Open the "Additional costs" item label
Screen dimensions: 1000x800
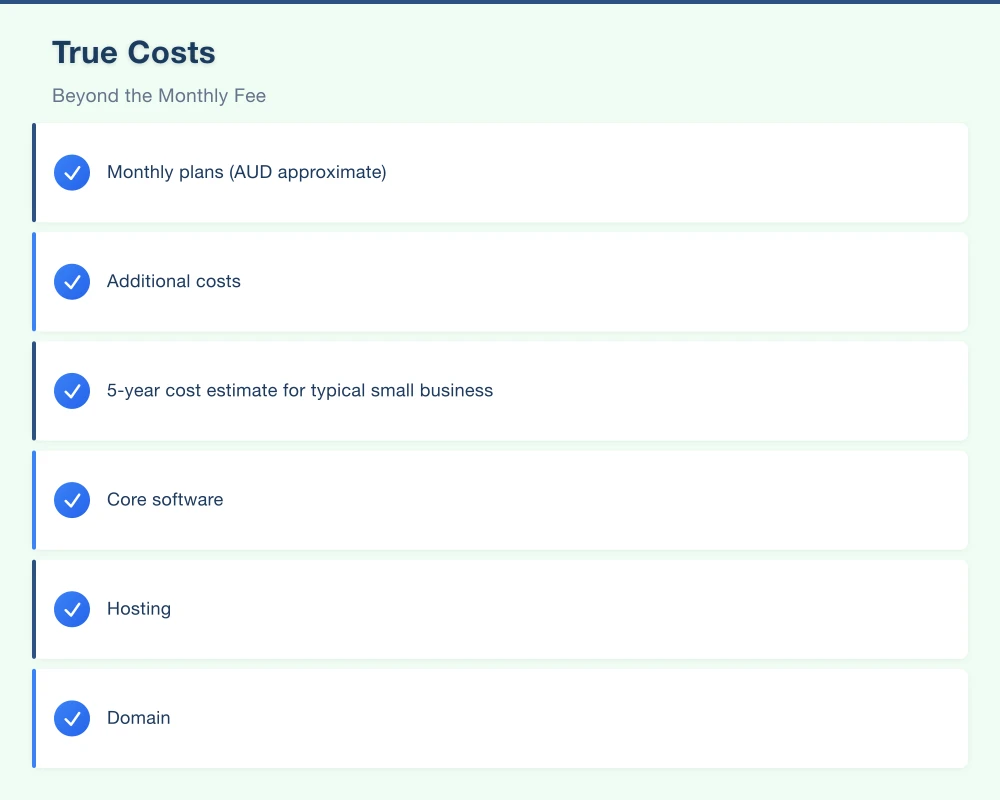pos(174,282)
